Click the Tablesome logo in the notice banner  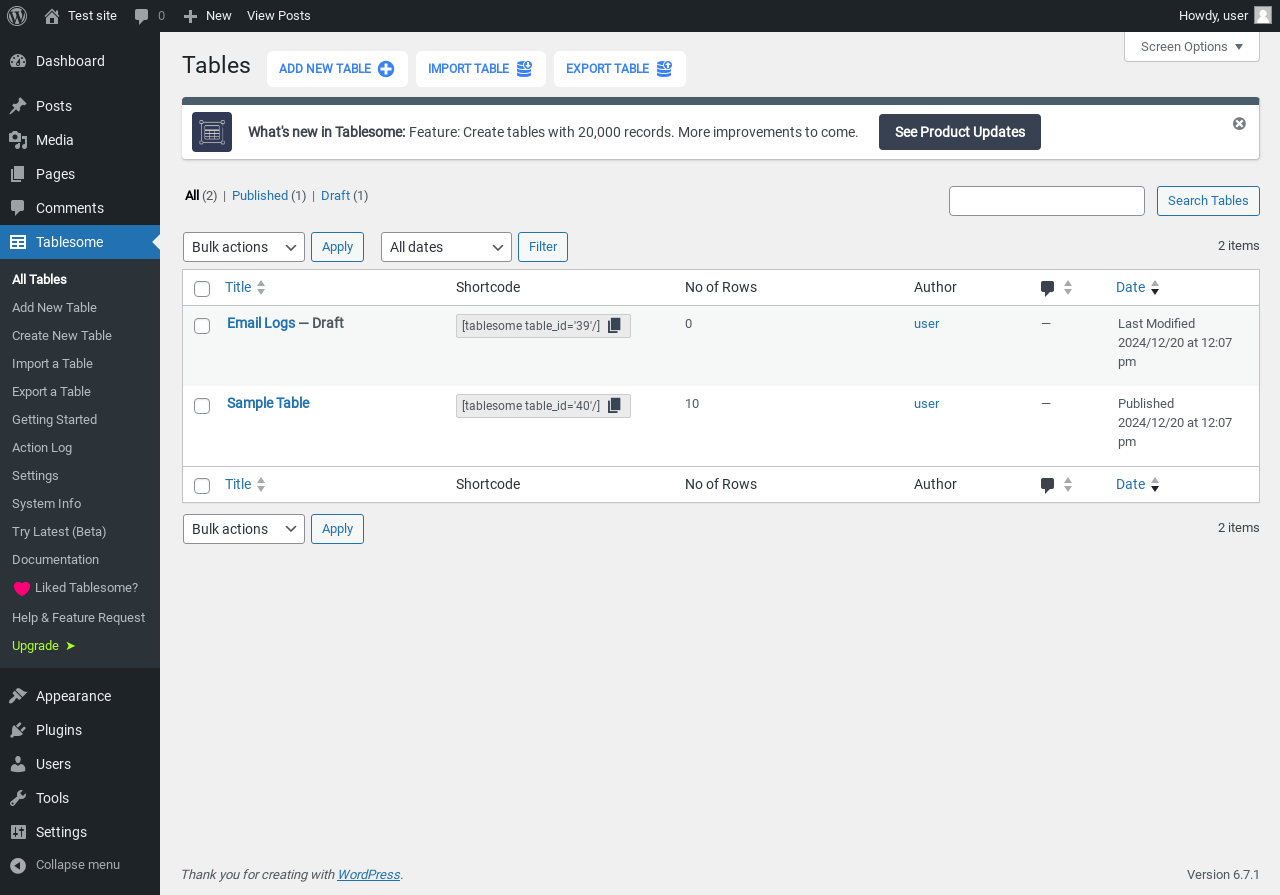click(x=212, y=132)
